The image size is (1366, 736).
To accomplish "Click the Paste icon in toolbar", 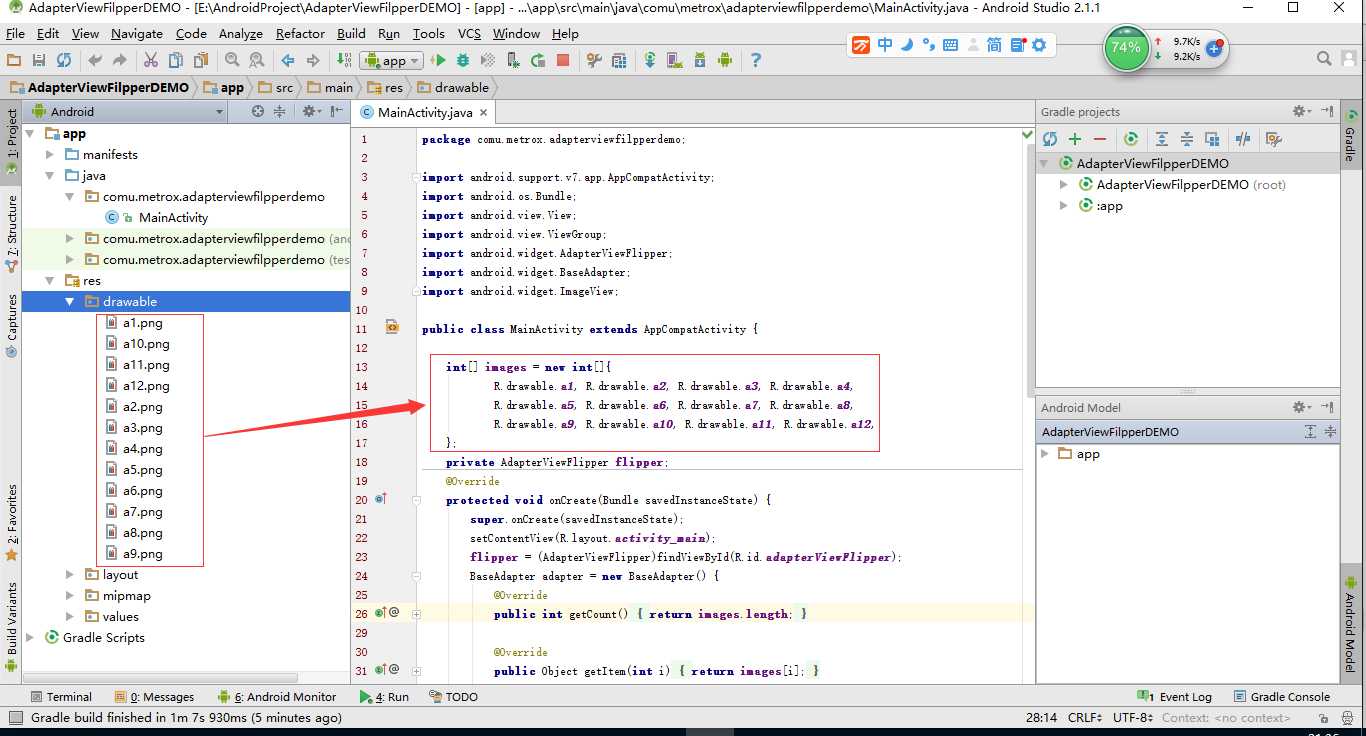I will click(199, 60).
